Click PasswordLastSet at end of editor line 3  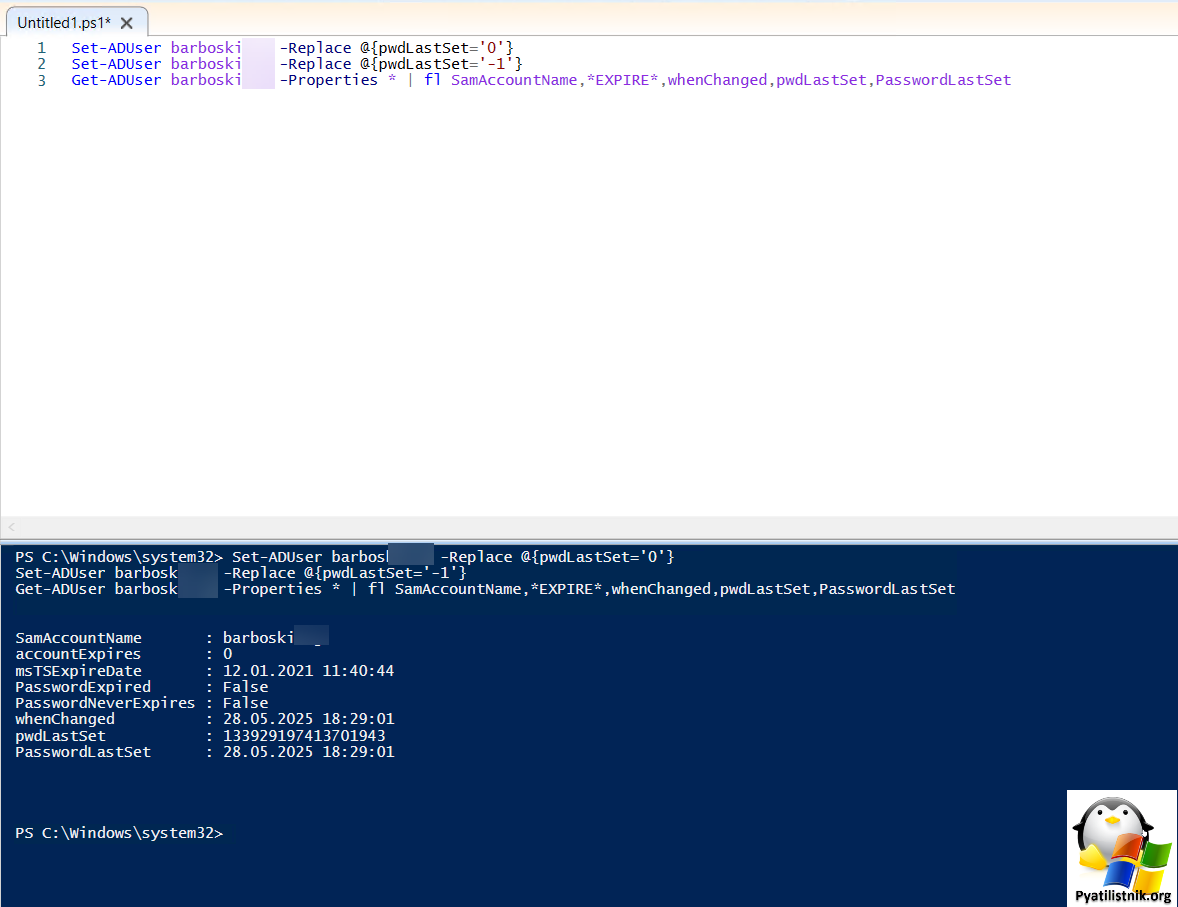tap(944, 80)
